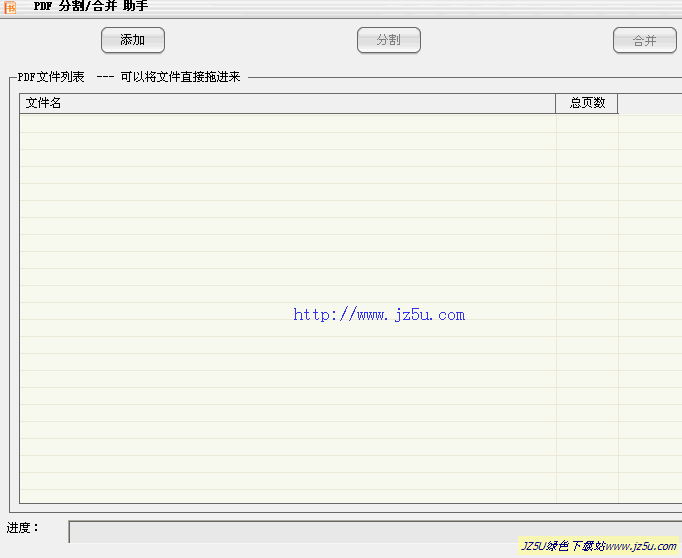Click the 总页数 column header
This screenshot has height=558, width=682.
(587, 103)
